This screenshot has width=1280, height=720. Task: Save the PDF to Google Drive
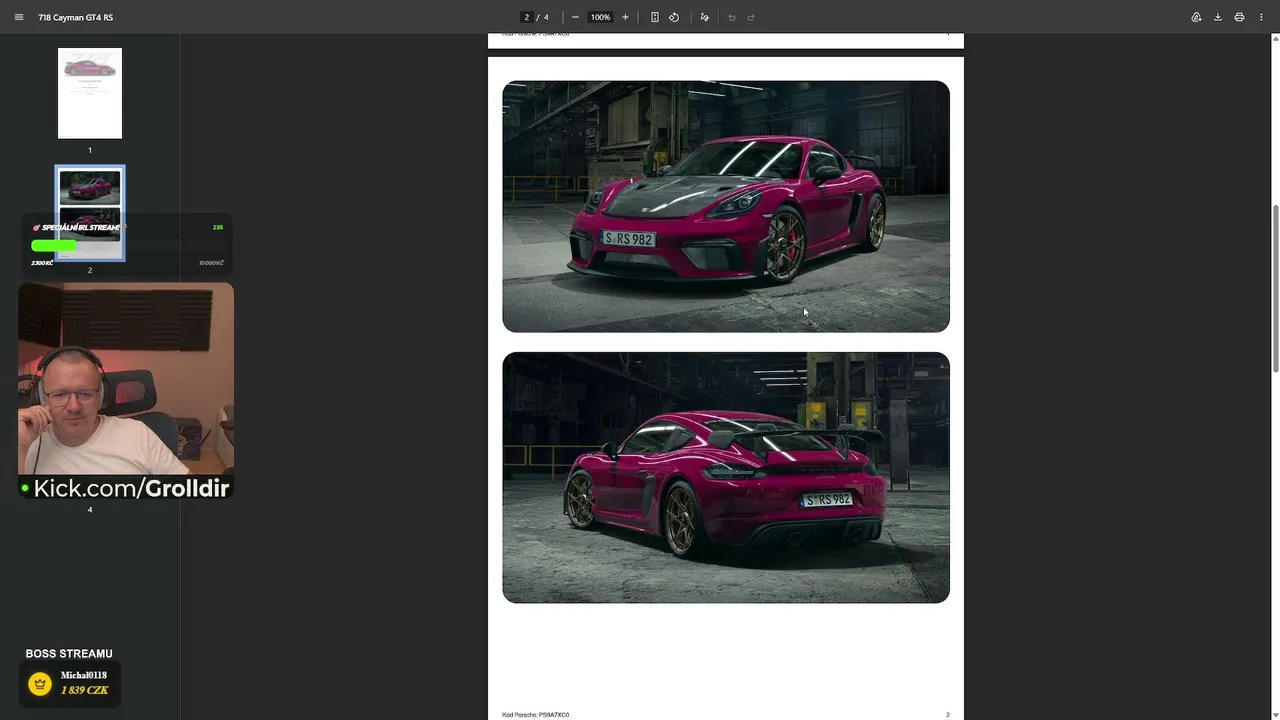pos(1196,17)
